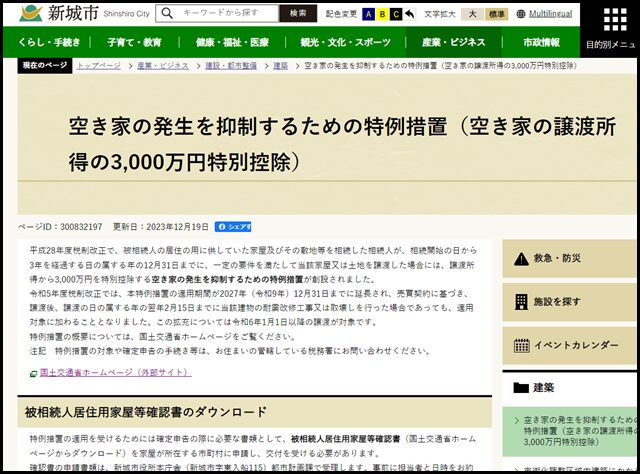Click 被相続人居住用家屋等確認書のダウンロード heading
Viewport: 640px width, 474px height.
point(146,412)
